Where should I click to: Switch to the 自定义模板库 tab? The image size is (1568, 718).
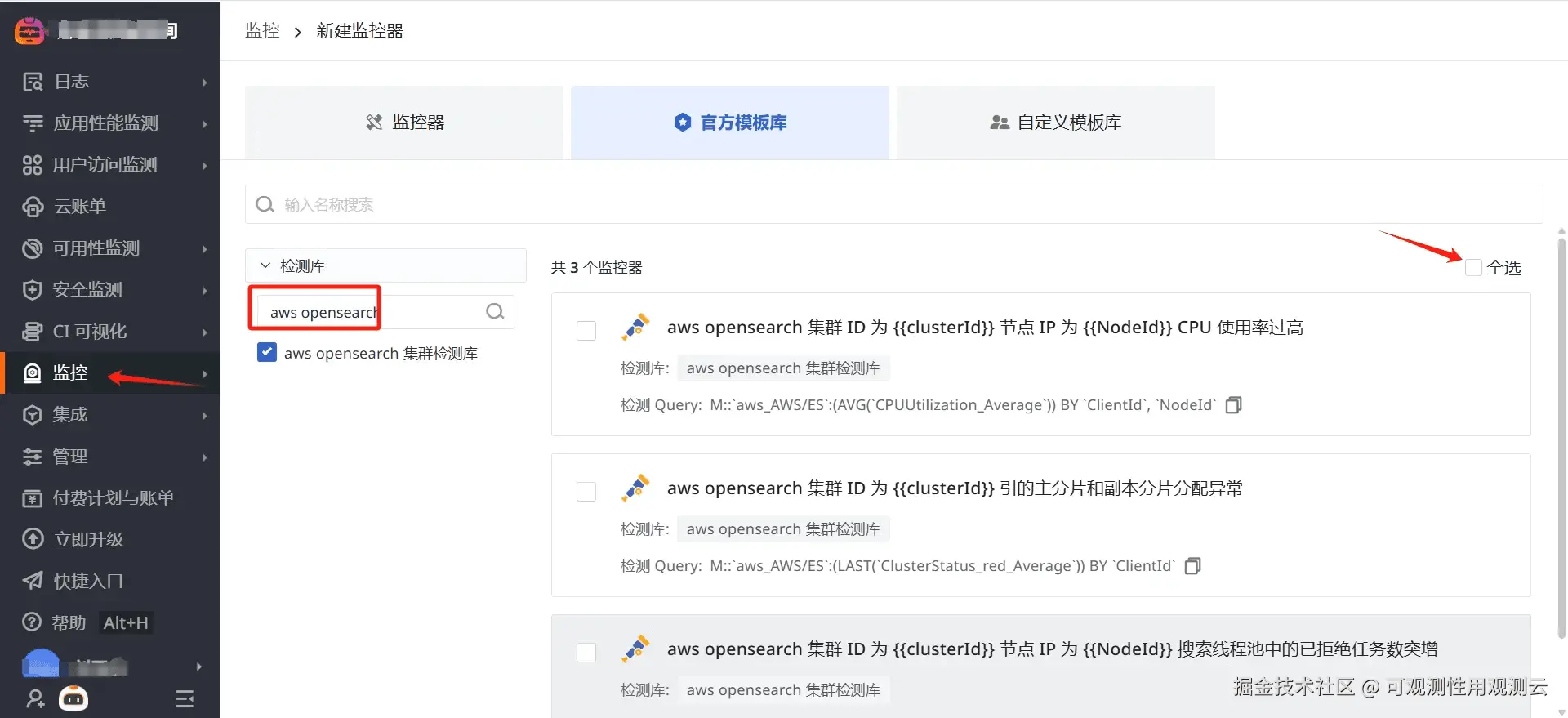pos(1056,123)
